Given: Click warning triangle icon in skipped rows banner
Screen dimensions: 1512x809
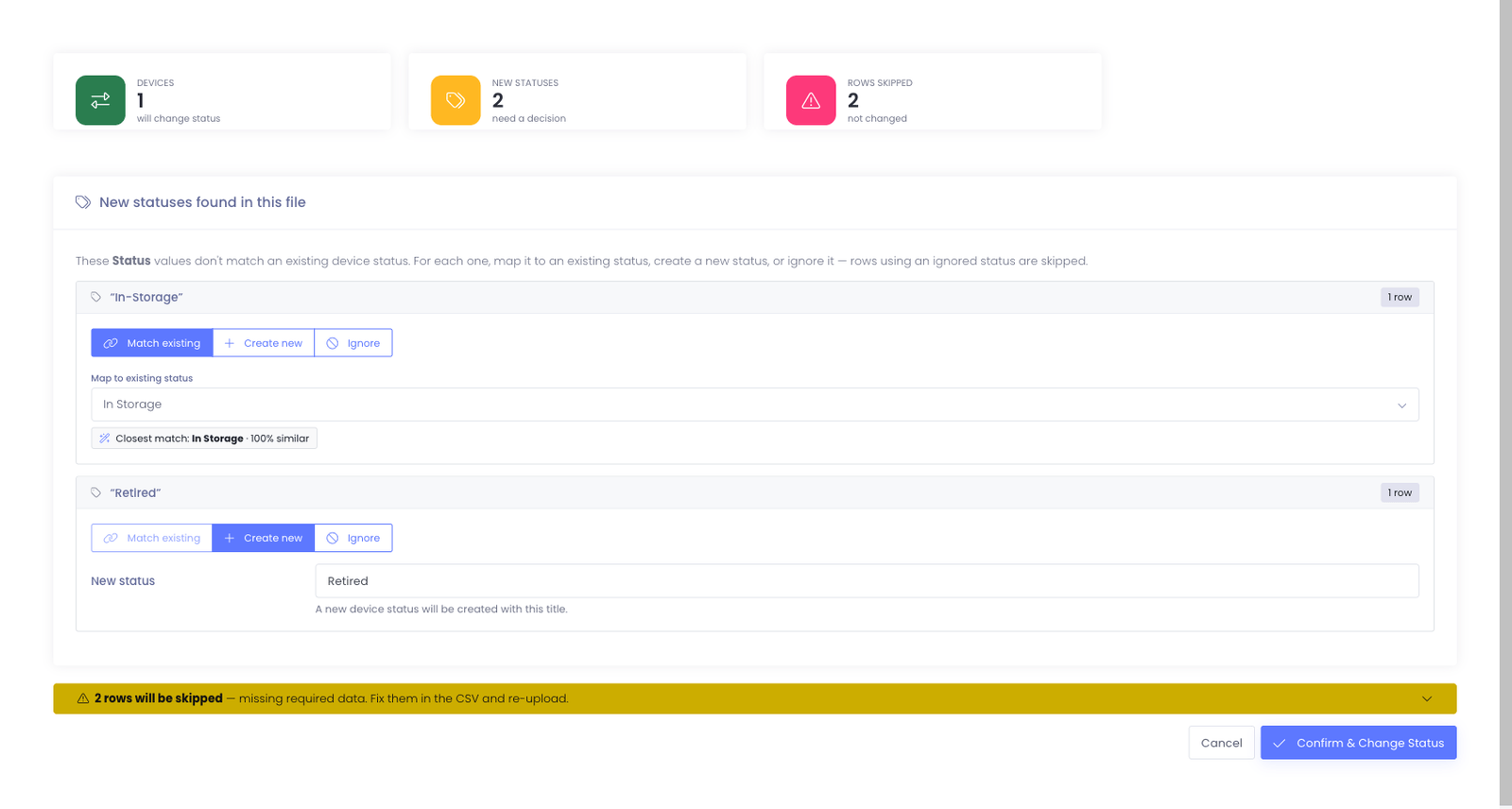Looking at the screenshot, I should [x=83, y=698].
